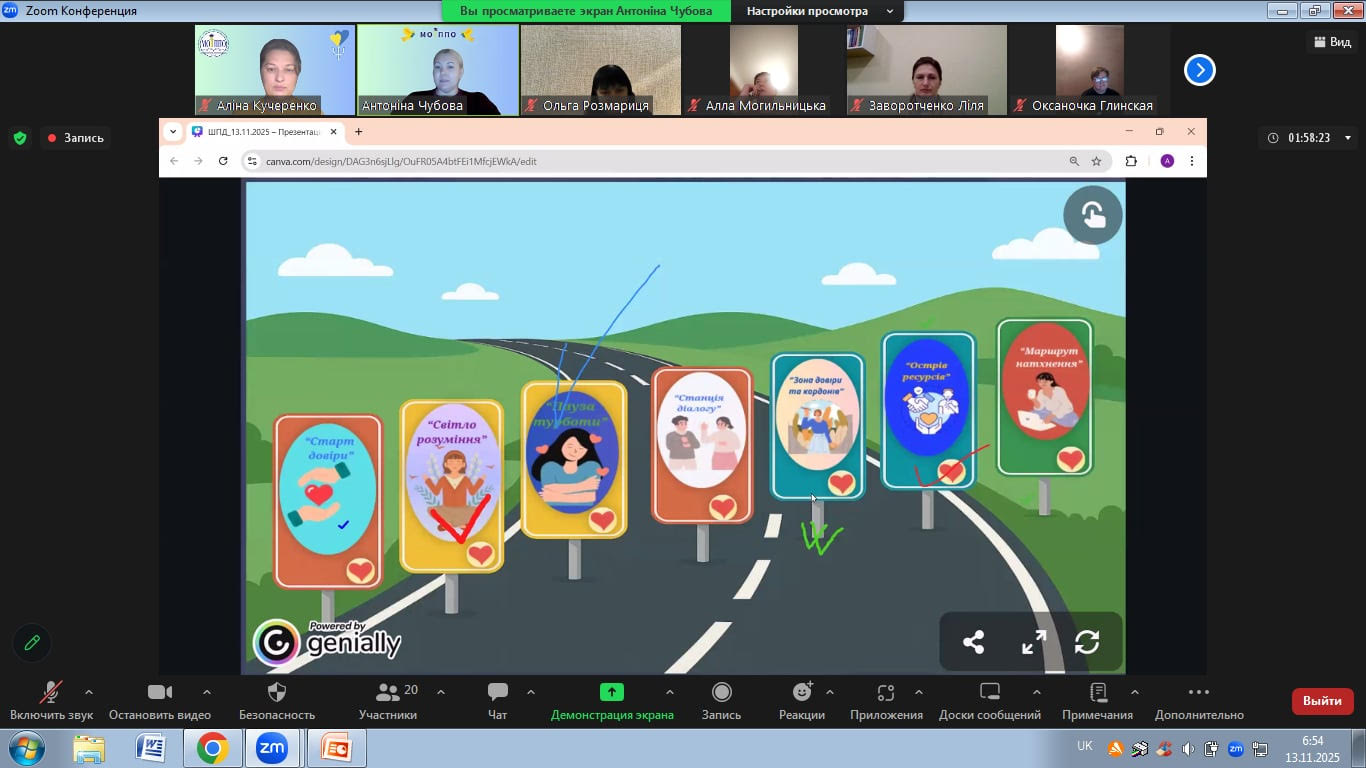Click the Genially share icon
This screenshot has width=1366, height=768.
[973, 642]
